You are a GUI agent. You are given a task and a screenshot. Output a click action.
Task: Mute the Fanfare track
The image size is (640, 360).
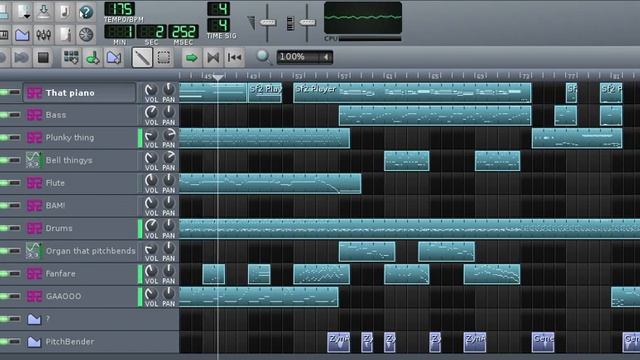[x=4, y=273]
